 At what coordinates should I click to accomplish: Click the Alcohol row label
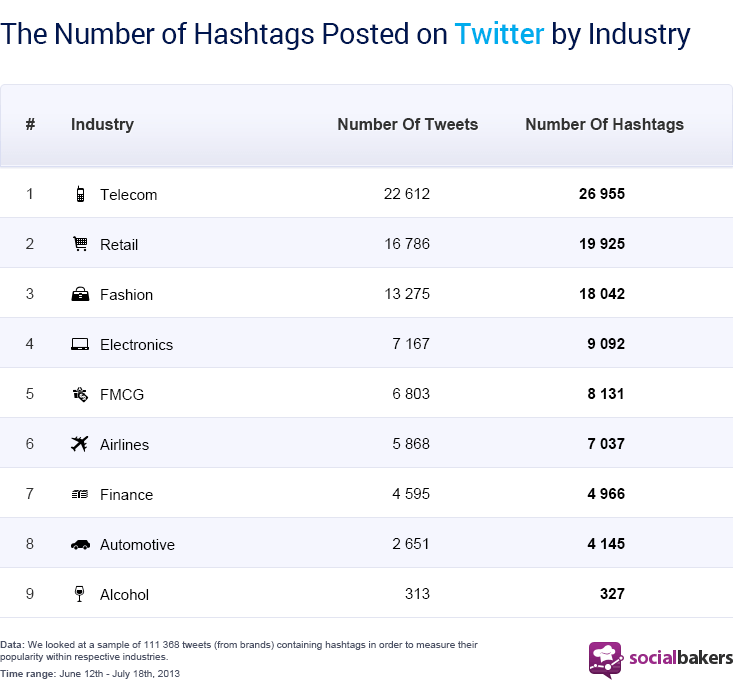(124, 594)
